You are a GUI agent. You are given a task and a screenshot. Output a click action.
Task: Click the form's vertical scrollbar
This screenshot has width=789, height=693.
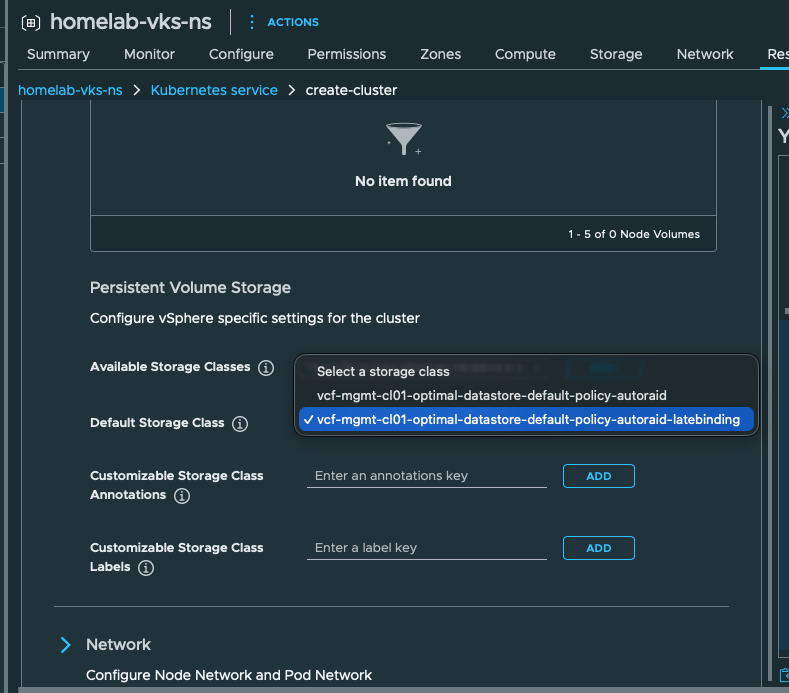click(x=769, y=393)
